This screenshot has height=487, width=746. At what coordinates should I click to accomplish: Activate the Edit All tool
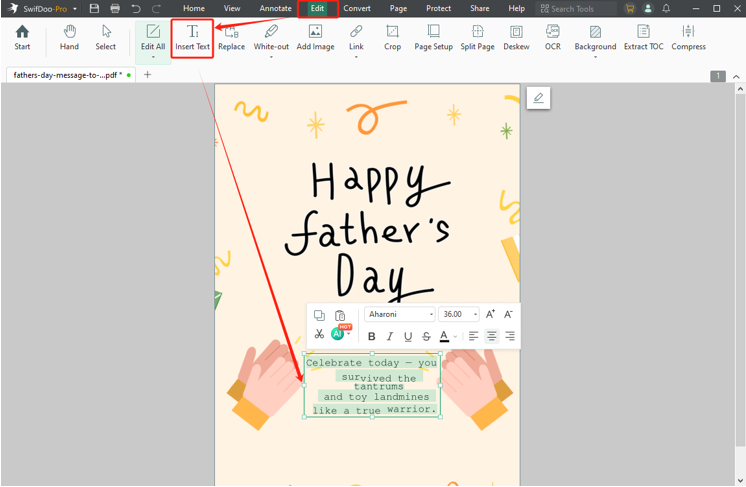coord(153,38)
